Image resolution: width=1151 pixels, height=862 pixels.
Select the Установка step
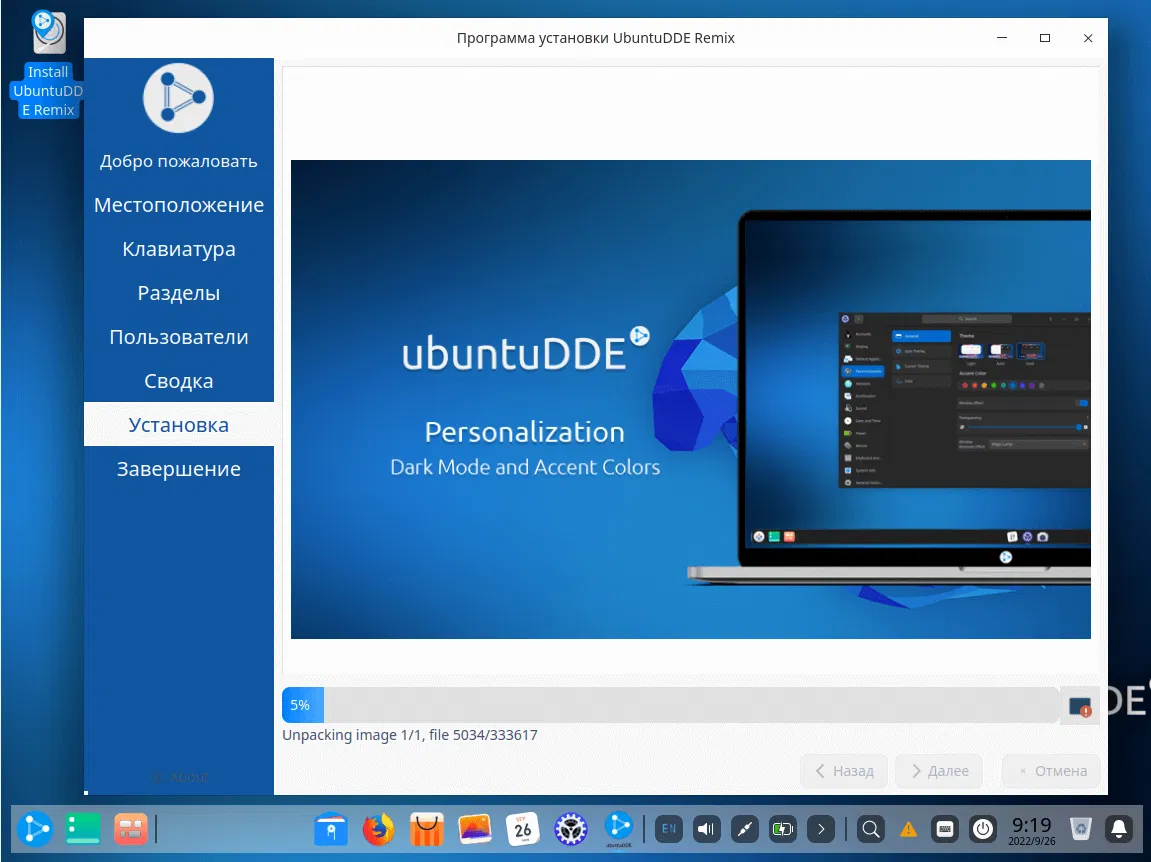179,424
